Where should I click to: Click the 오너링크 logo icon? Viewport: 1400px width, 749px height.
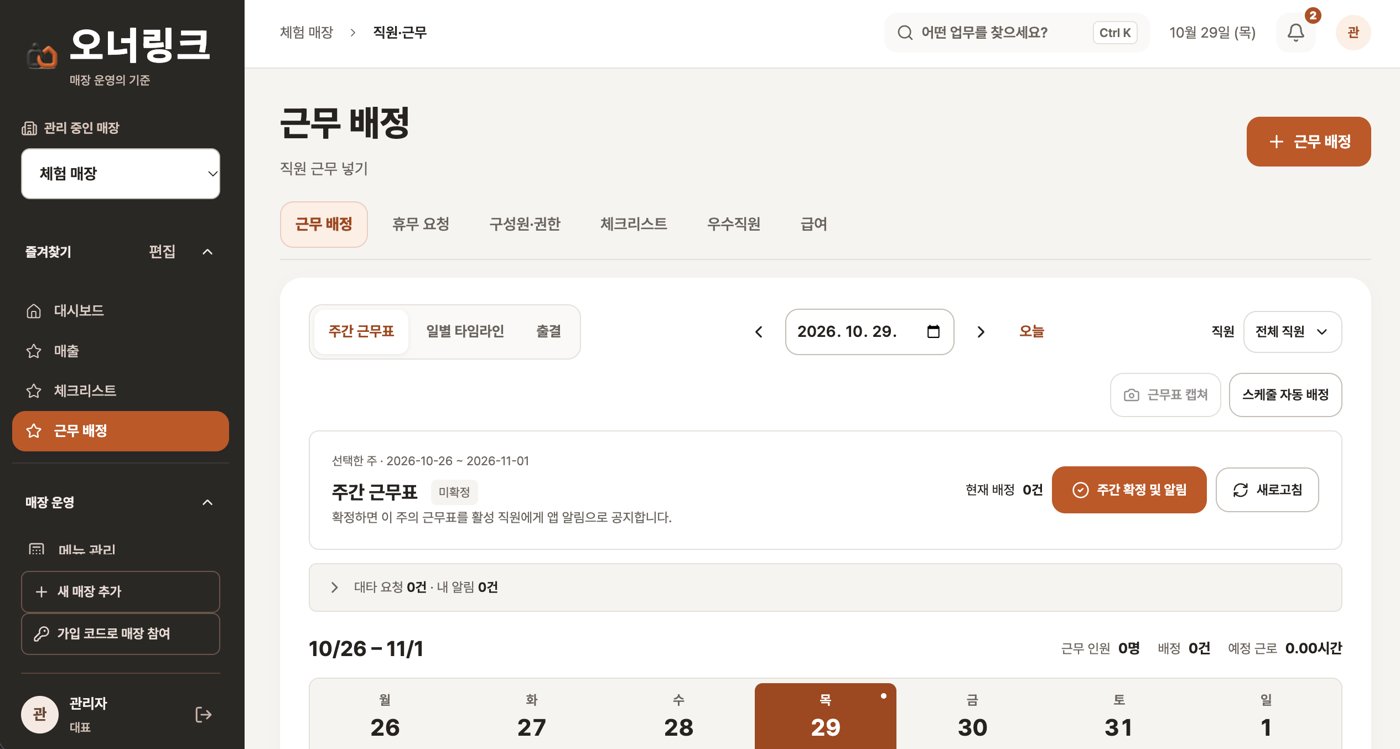(x=42, y=55)
